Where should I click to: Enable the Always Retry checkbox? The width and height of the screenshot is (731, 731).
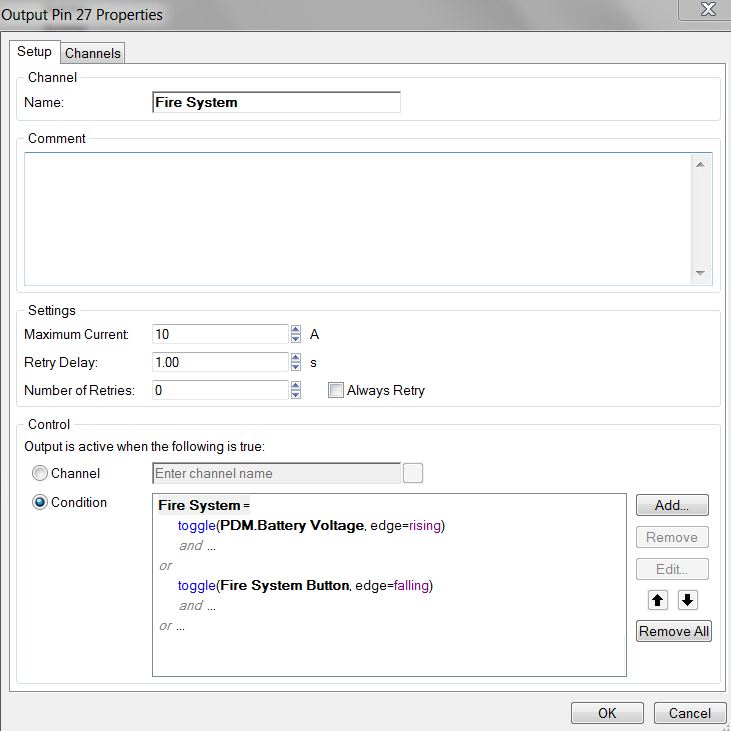(x=336, y=391)
